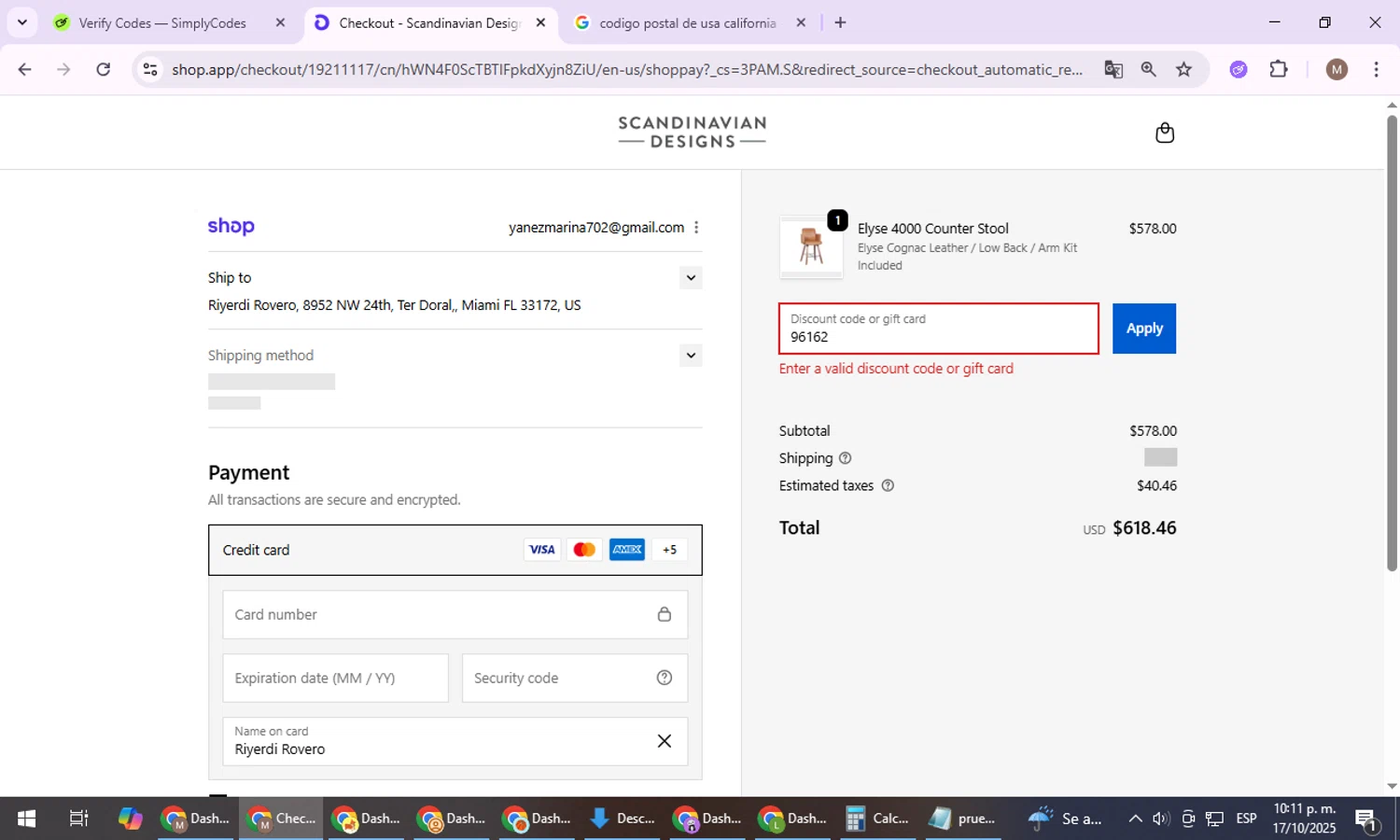Click the Estimated taxes value $40.46
This screenshot has height=840, width=1400.
click(1156, 485)
